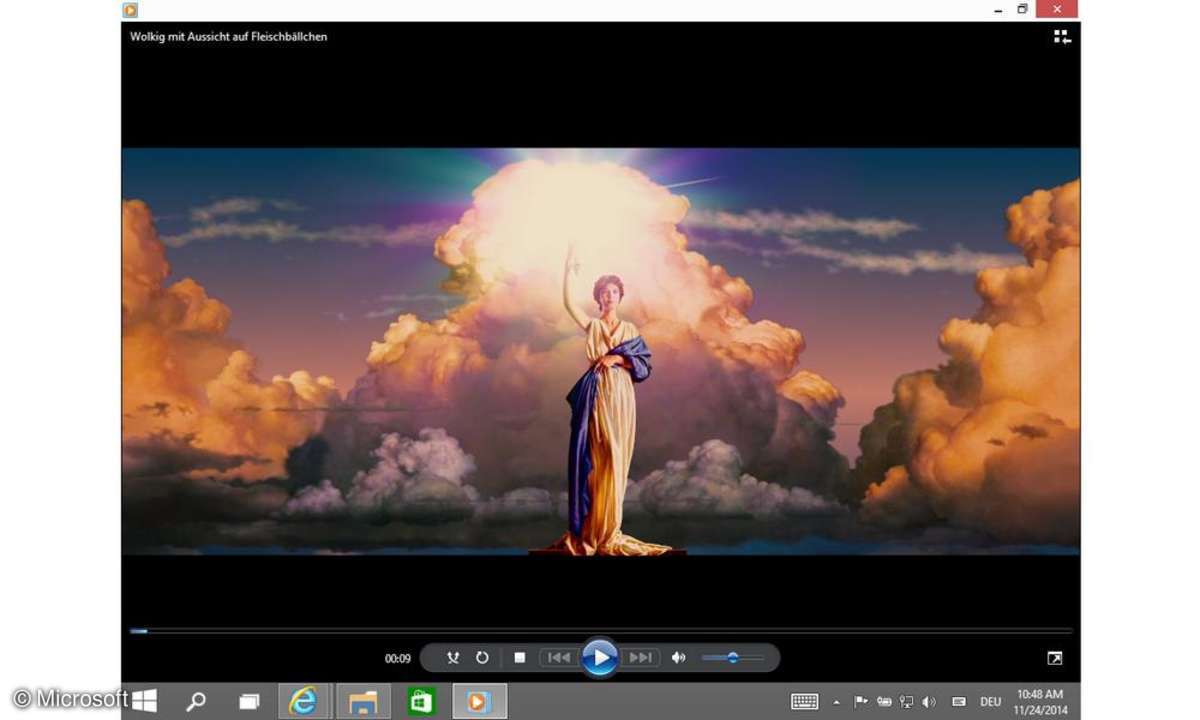Skip to the previous track
Image resolution: width=1200 pixels, height=720 pixels.
[x=559, y=657]
